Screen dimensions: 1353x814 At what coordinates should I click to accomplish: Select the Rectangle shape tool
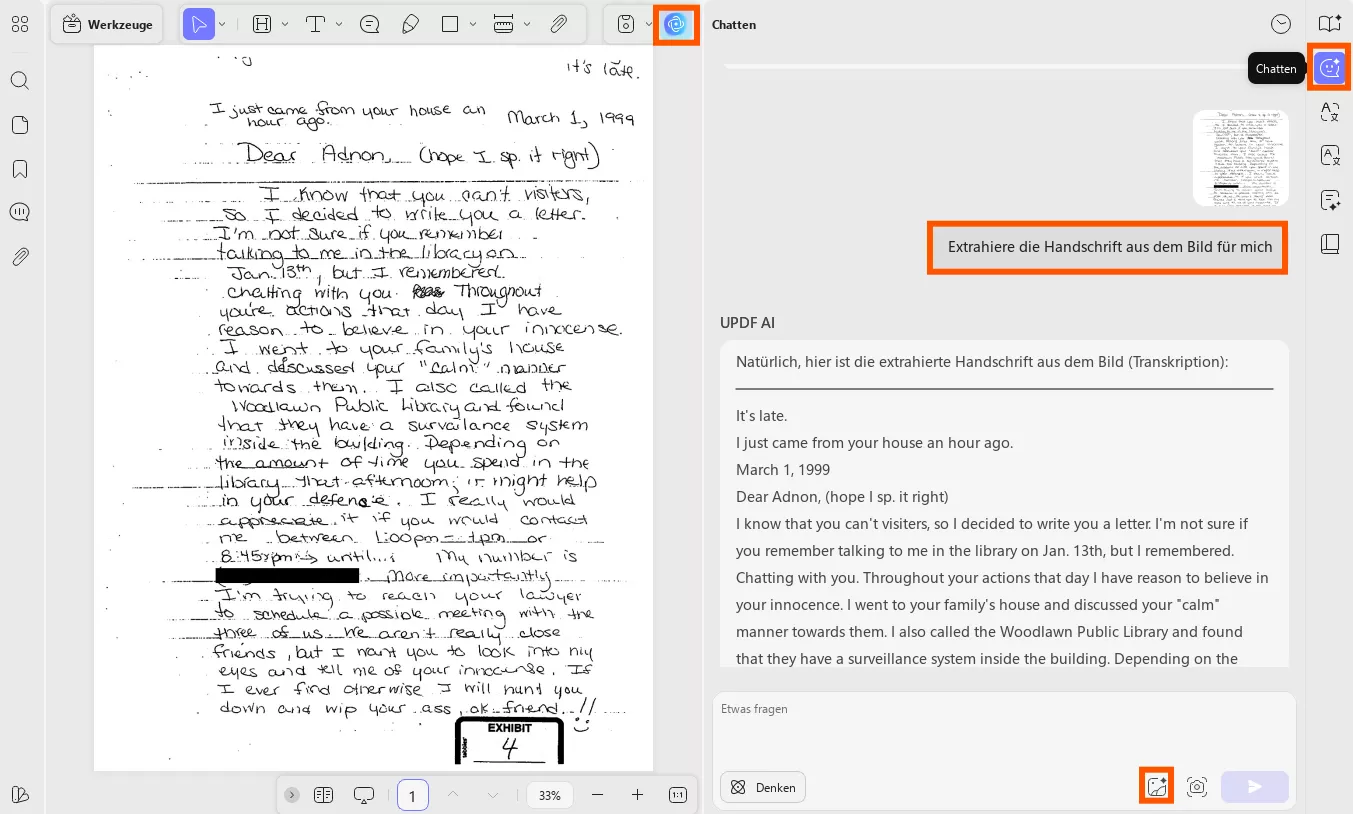point(449,24)
